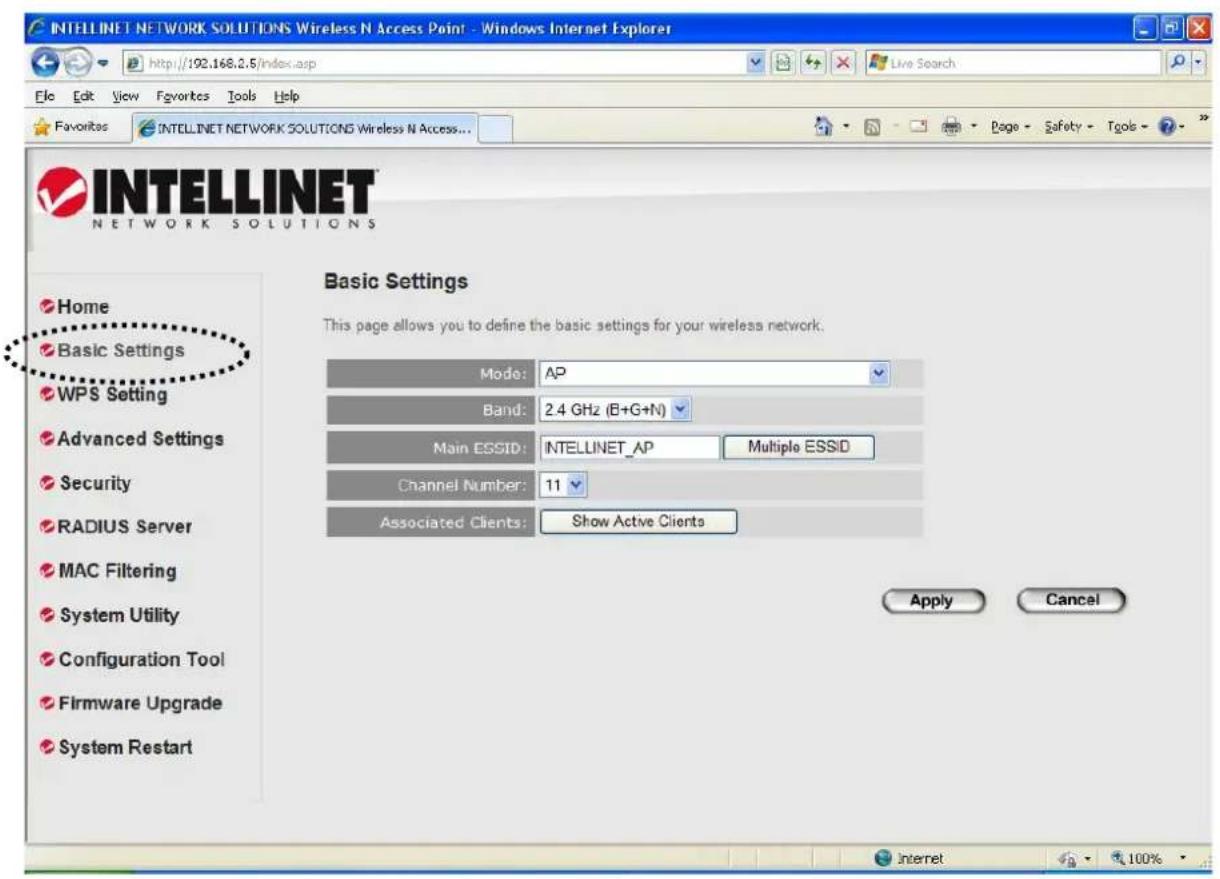The width and height of the screenshot is (1220, 879).
Task: Click the Read Mail icon in command bar
Action: tap(918, 127)
